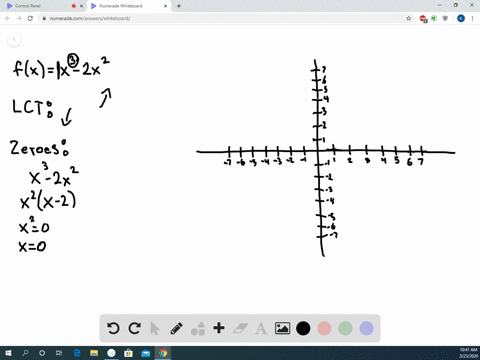Screen dimensions: 480x360
Task: Open the shapes tool
Action: coord(198,328)
